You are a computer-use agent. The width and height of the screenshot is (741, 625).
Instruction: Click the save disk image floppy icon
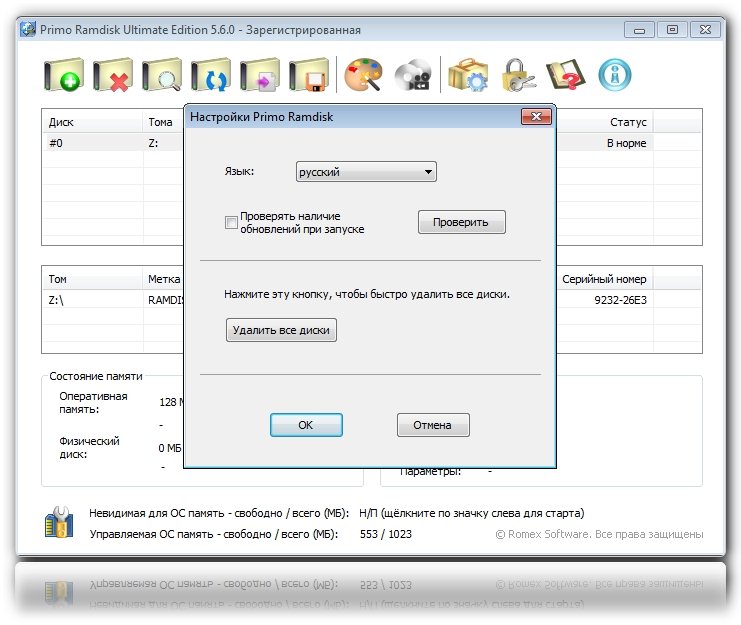[x=308, y=76]
